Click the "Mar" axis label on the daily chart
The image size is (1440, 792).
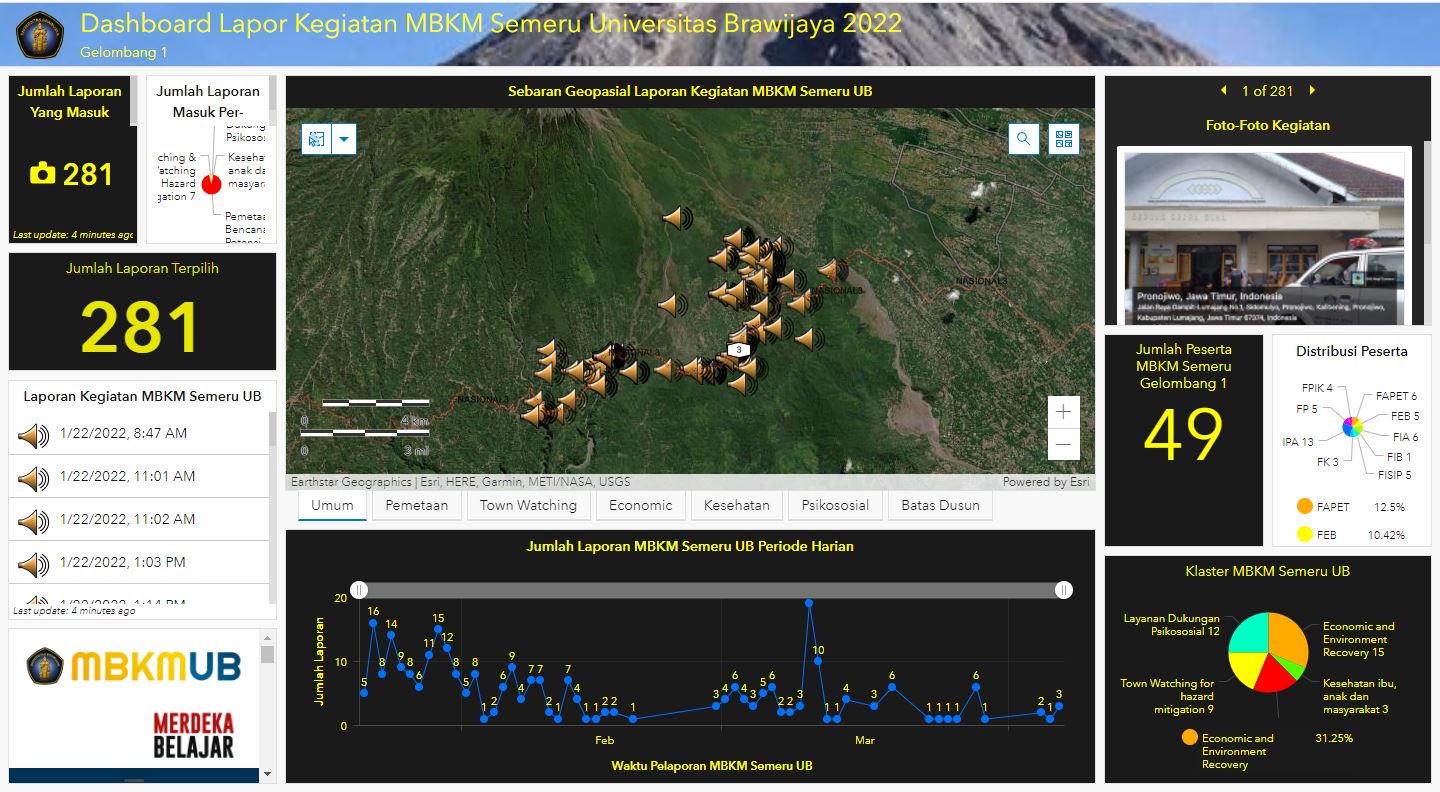(x=864, y=741)
